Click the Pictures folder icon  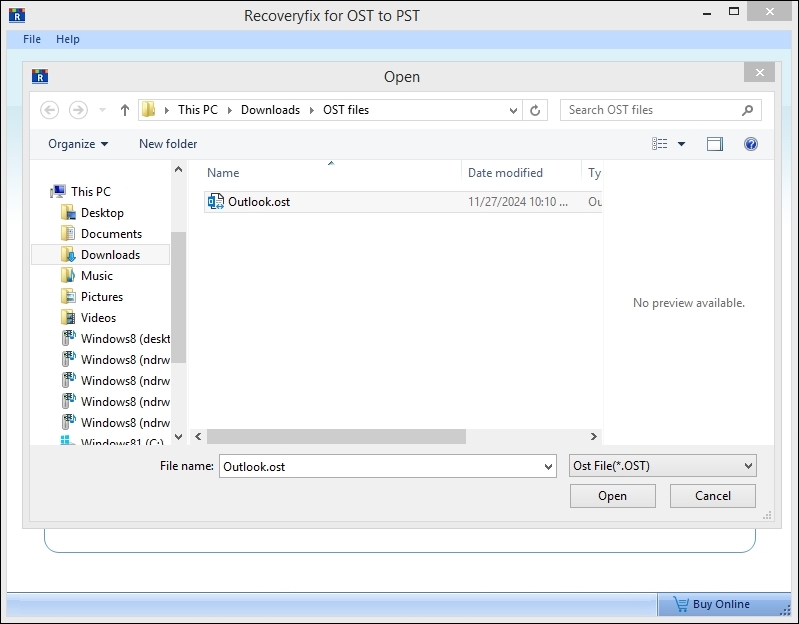(68, 296)
